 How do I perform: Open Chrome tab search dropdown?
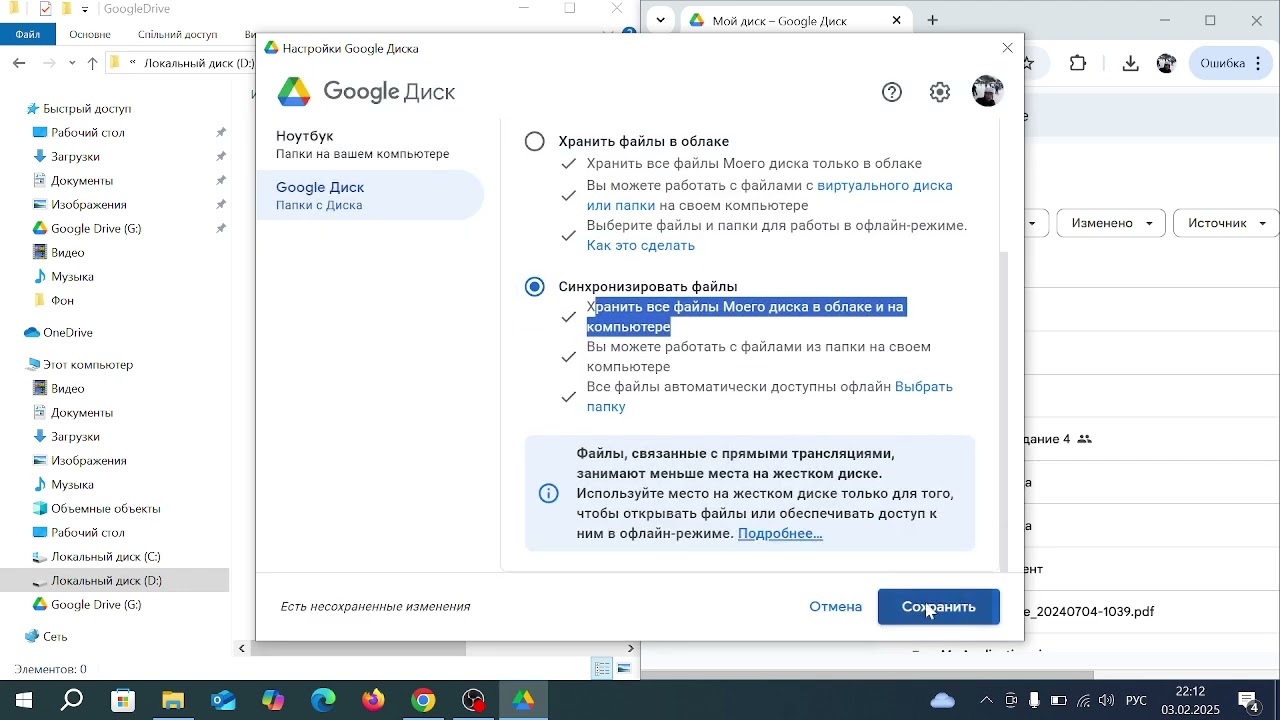661,20
